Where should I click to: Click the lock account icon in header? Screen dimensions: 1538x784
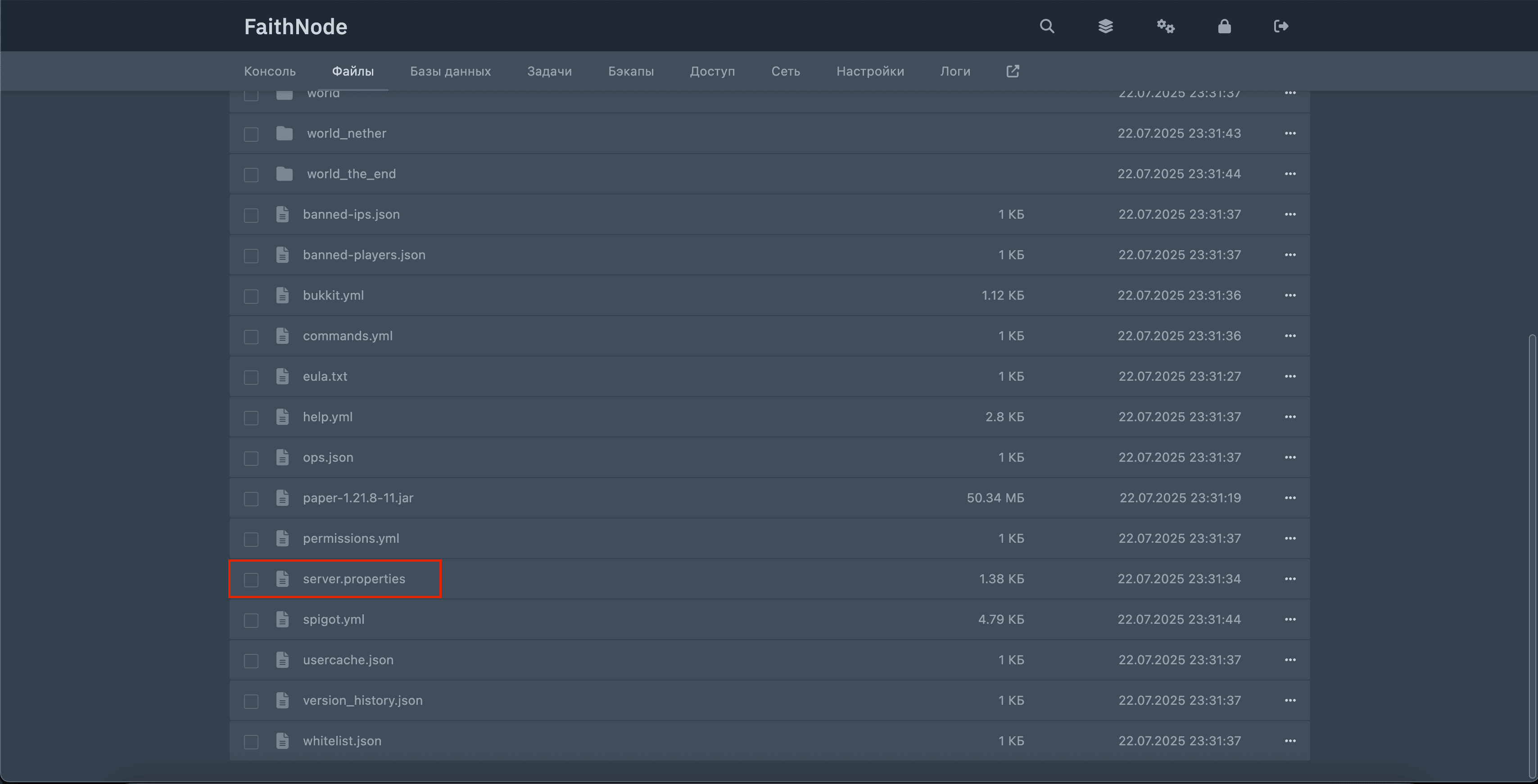(1224, 26)
